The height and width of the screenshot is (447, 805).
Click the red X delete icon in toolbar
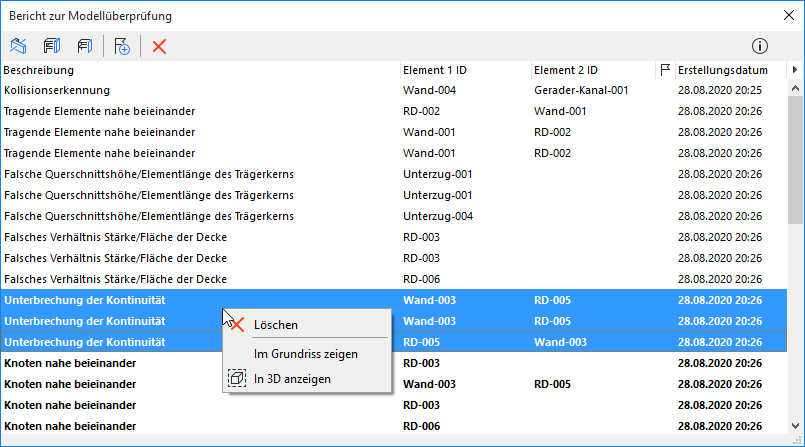[159, 47]
